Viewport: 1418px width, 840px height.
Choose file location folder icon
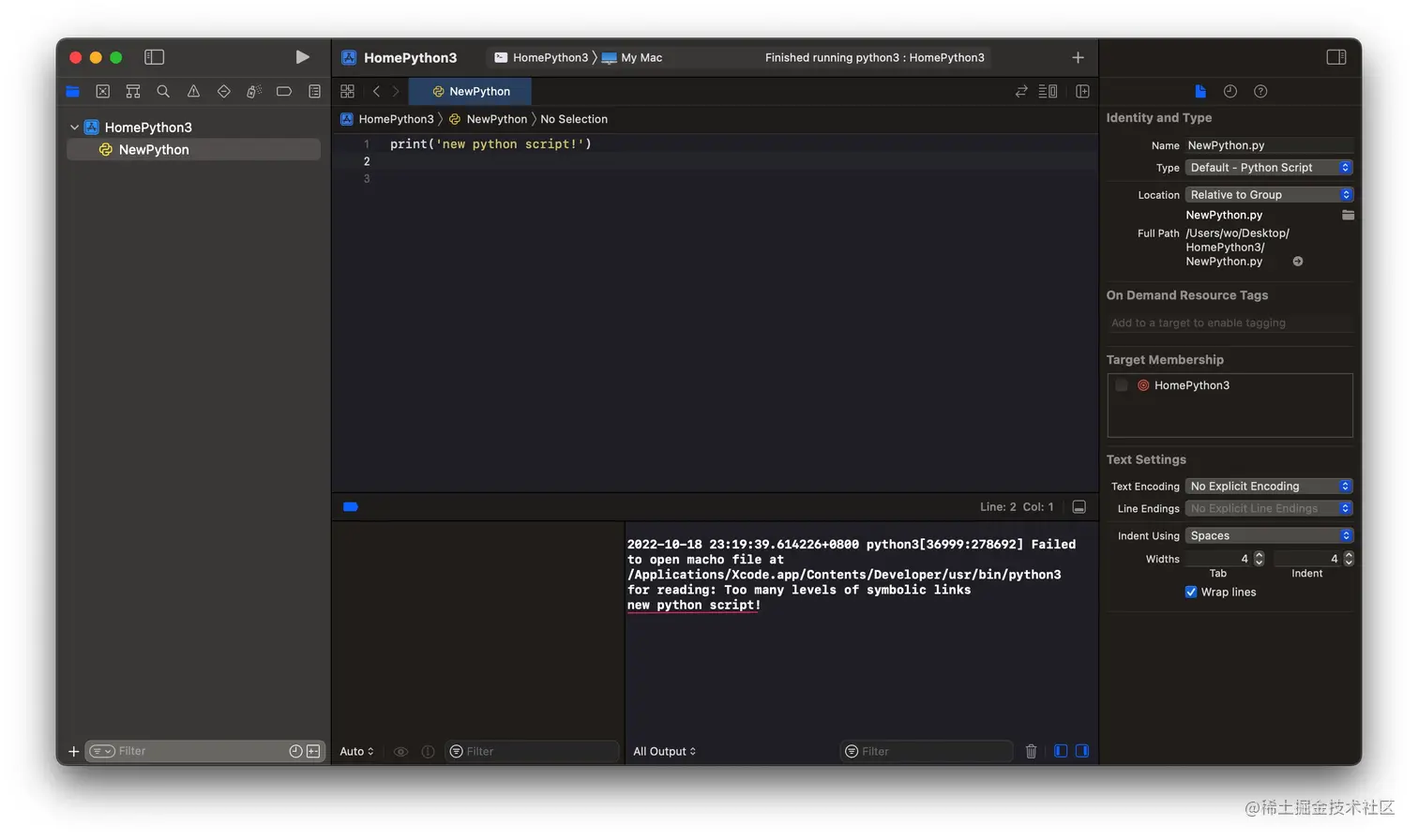coord(1348,215)
